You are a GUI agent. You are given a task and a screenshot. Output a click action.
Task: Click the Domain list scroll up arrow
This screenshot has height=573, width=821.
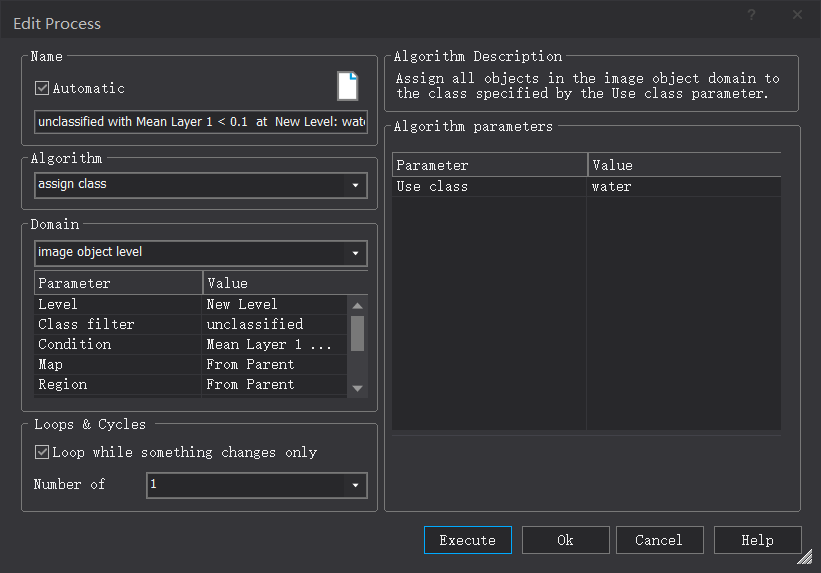coord(357,304)
